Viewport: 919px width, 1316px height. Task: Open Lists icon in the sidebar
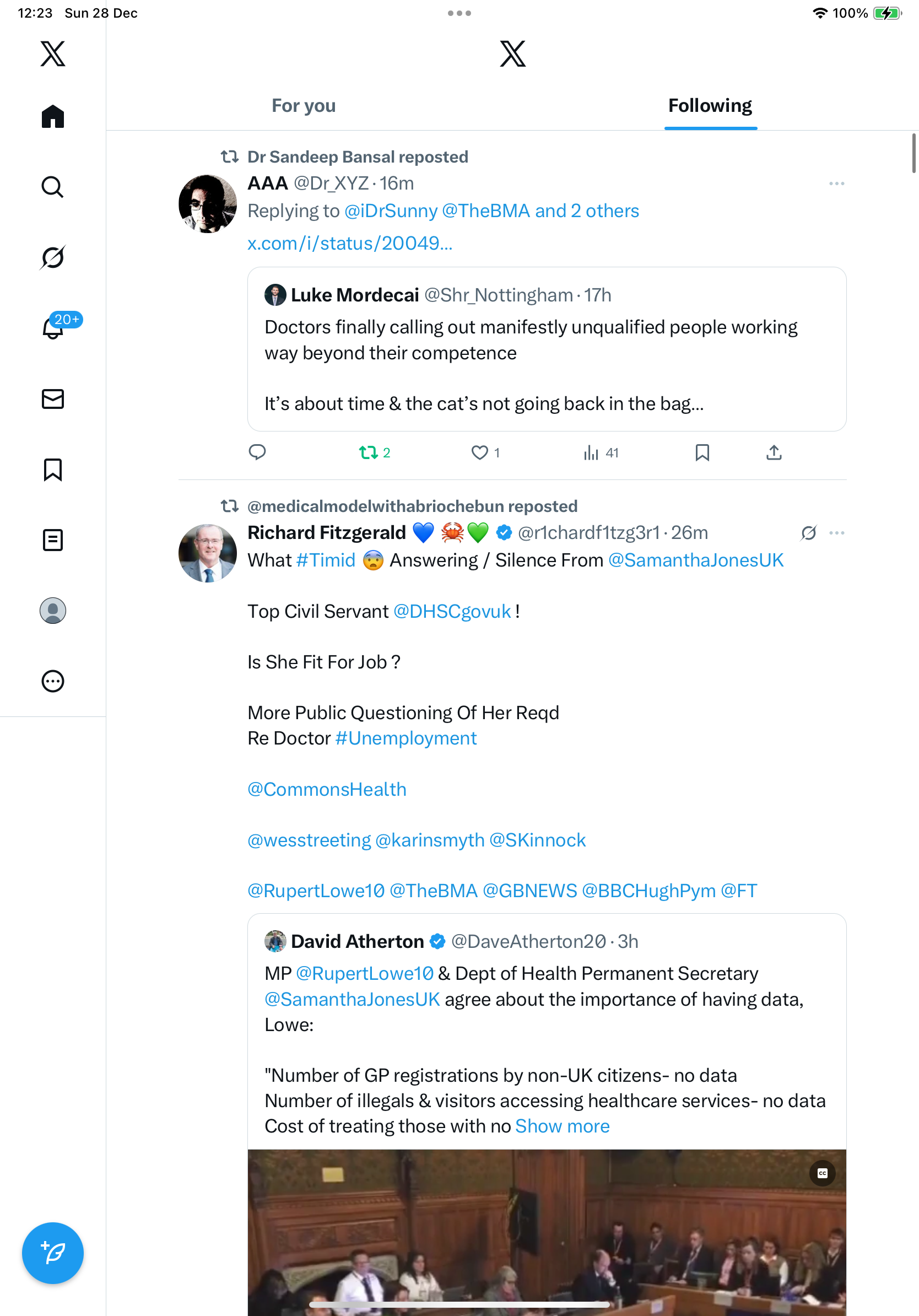[53, 540]
